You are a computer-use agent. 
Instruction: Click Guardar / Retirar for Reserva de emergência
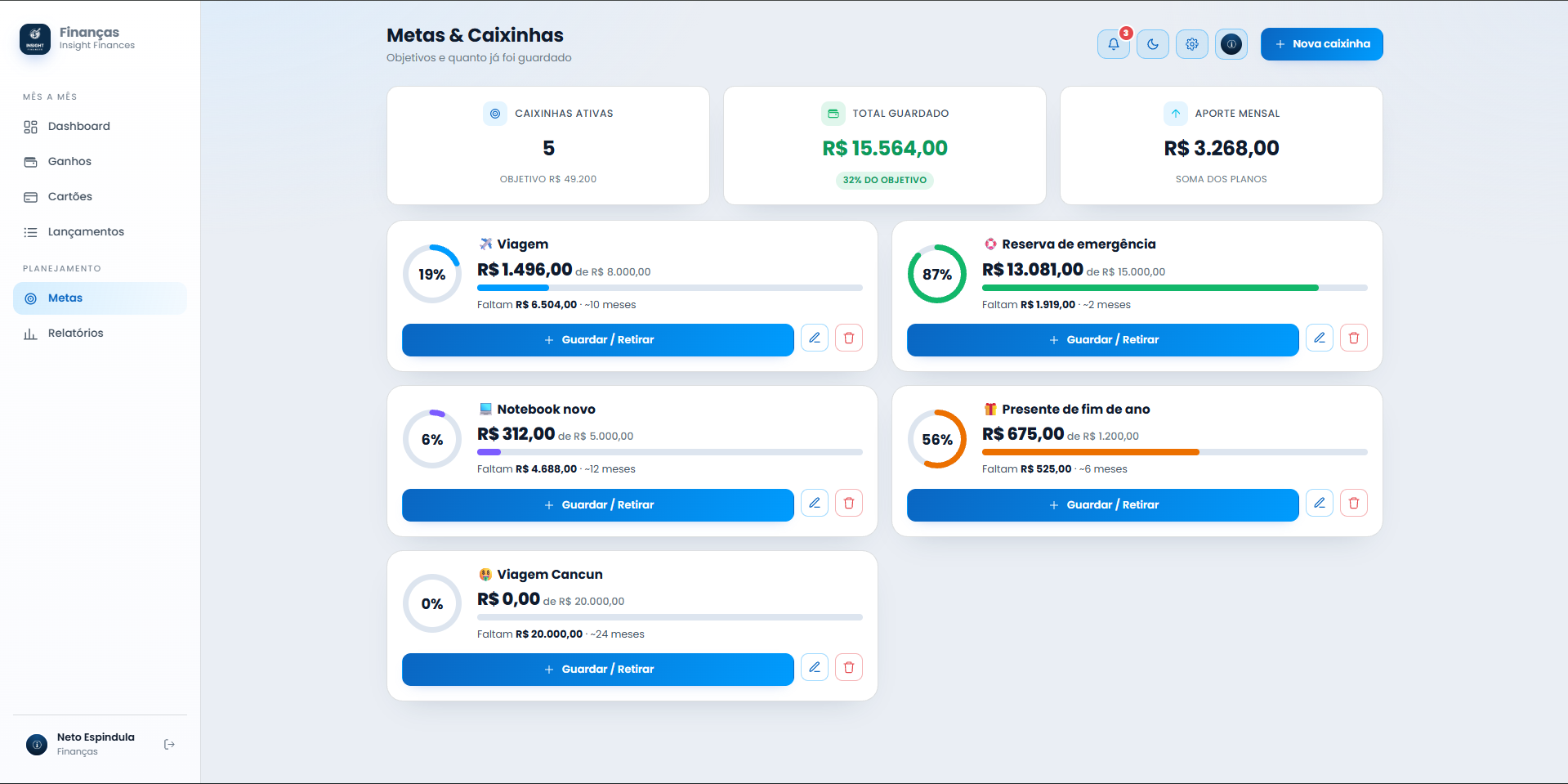tap(1102, 340)
